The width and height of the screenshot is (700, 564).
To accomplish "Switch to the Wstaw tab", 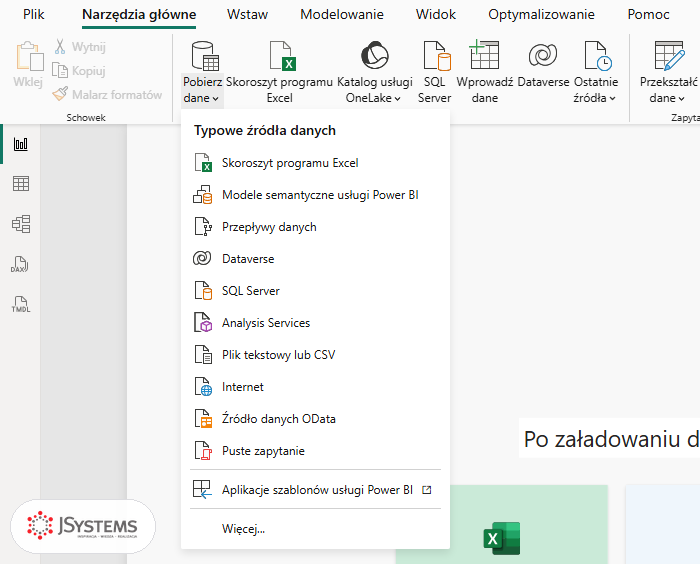I will pos(247,14).
